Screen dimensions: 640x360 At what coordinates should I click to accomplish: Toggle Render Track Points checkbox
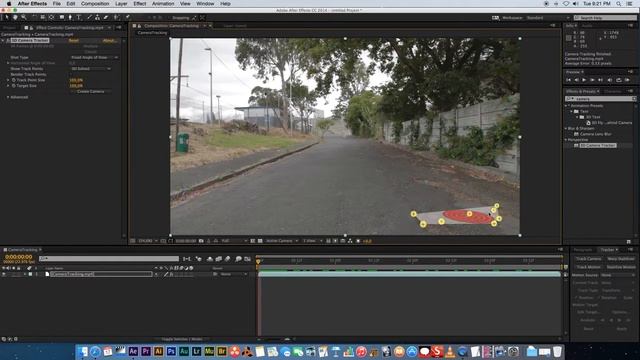(70, 75)
